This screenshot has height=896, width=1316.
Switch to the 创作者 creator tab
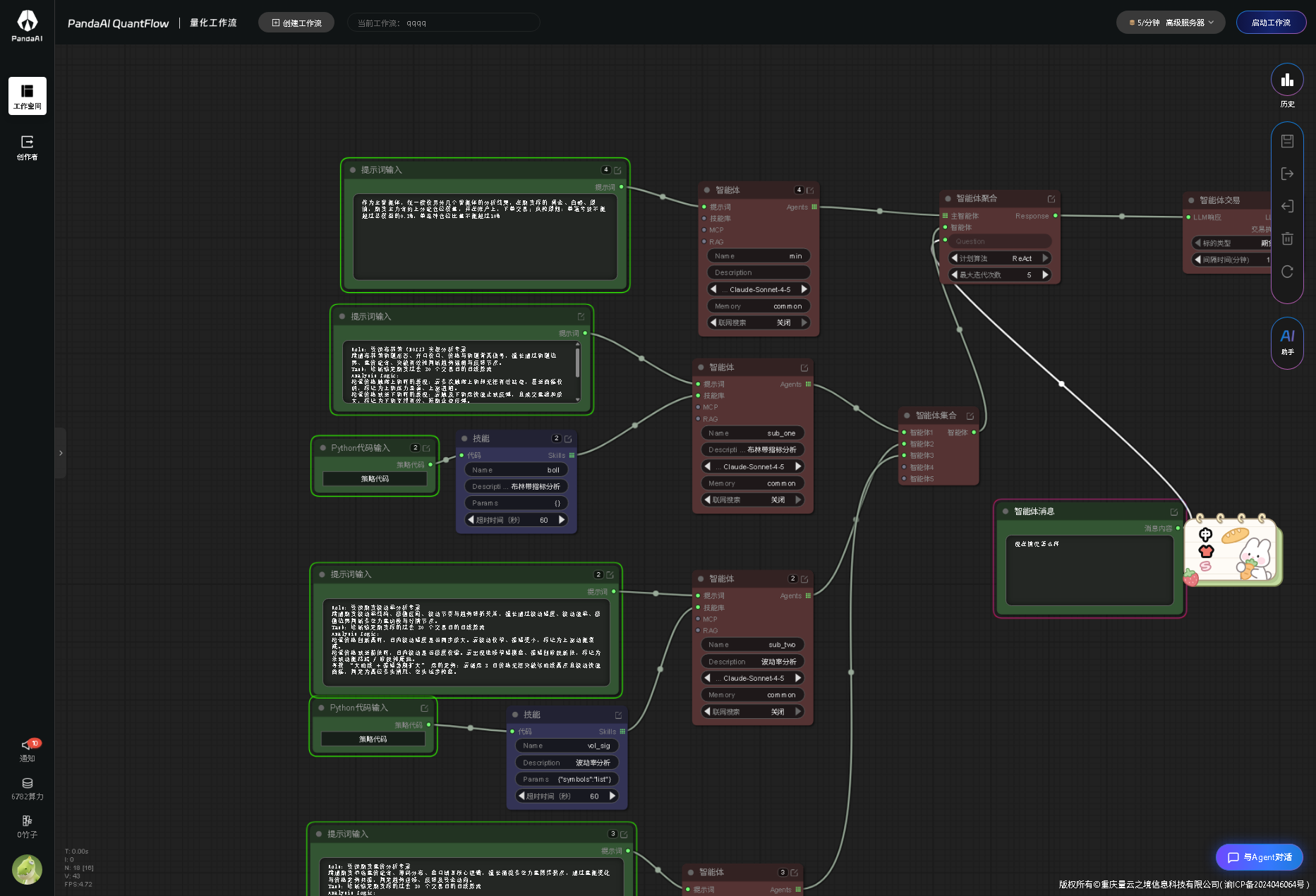[x=28, y=147]
